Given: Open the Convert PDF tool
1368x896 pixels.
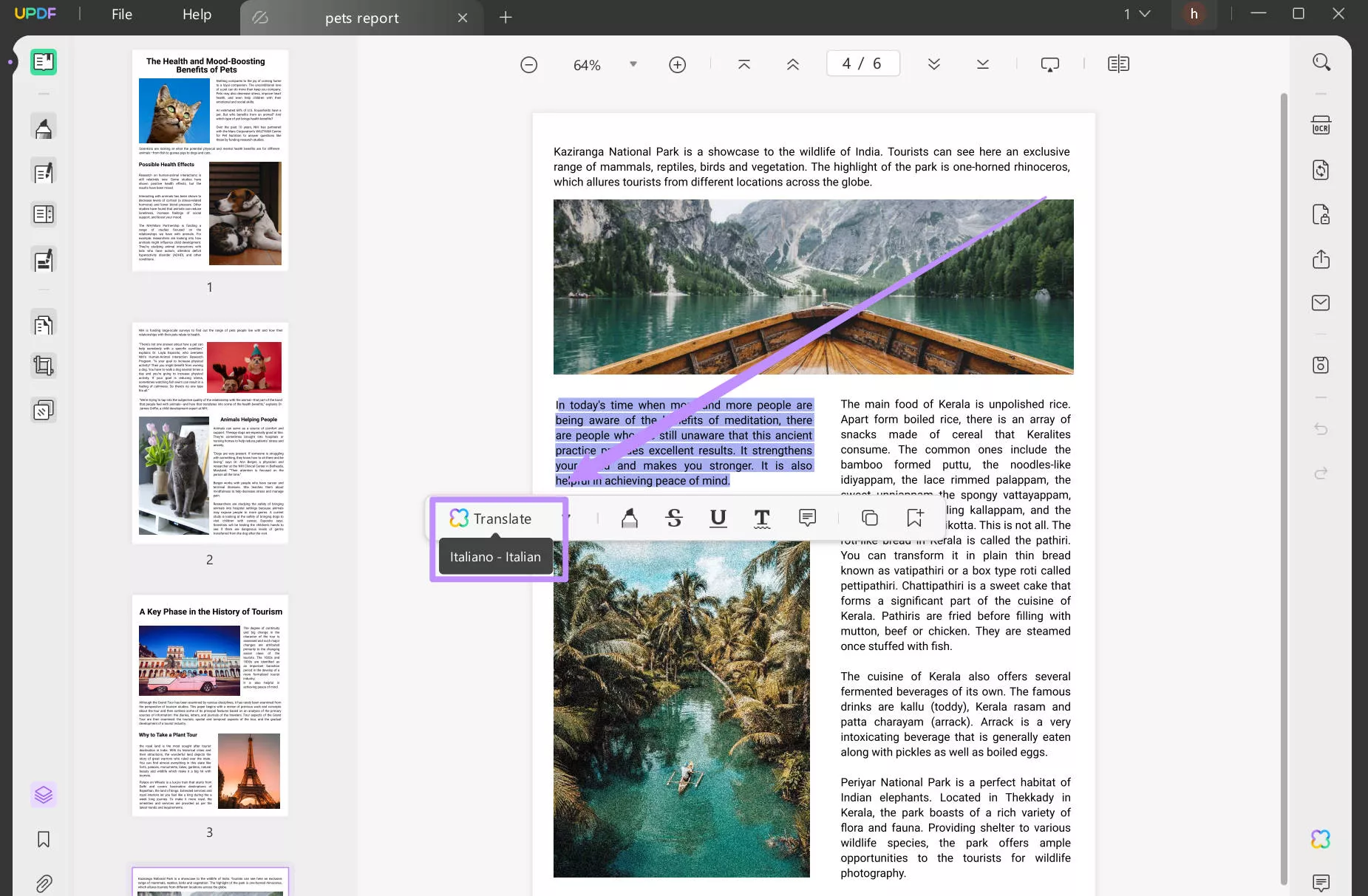Looking at the screenshot, I should (1321, 170).
